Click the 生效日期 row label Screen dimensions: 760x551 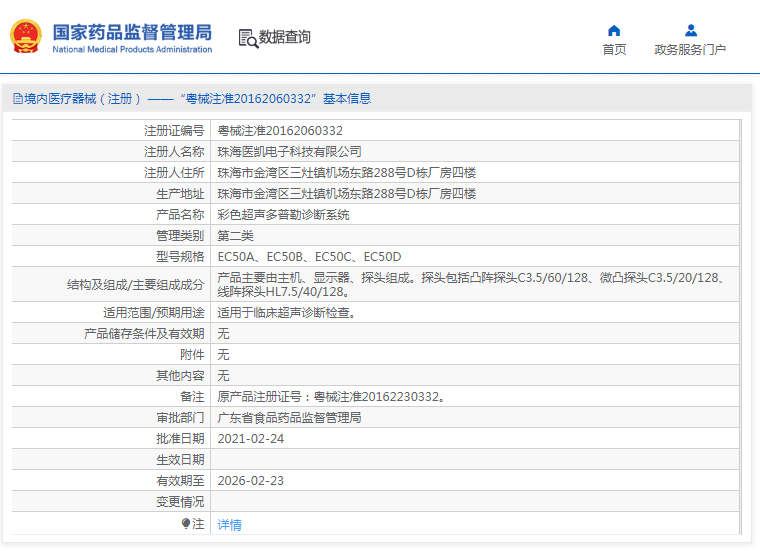pyautogui.click(x=180, y=460)
